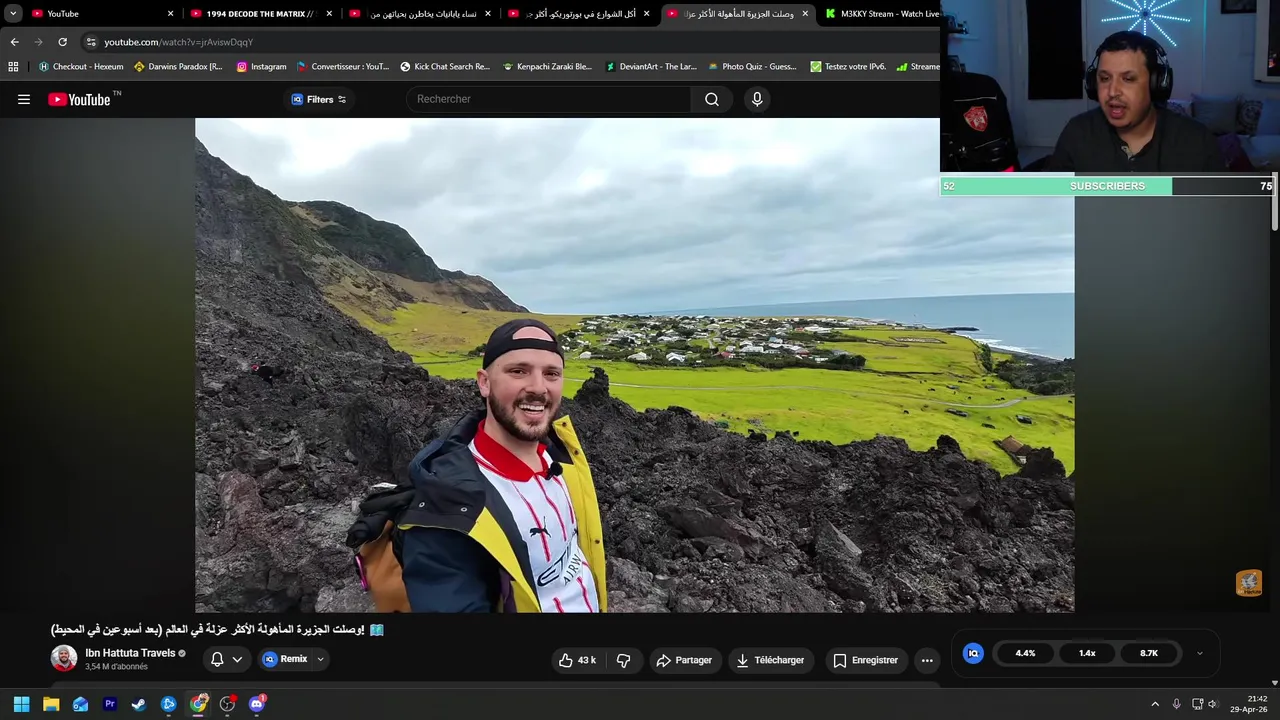Switch to 1994 DECODE THE MATRIX tab

(260, 14)
